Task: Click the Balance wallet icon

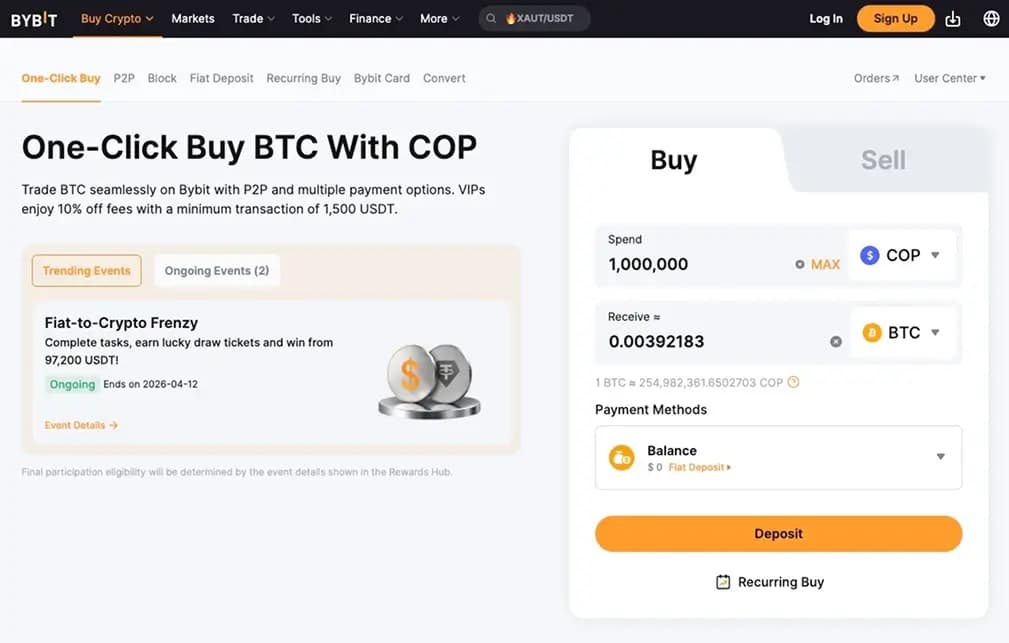Action: tap(621, 457)
